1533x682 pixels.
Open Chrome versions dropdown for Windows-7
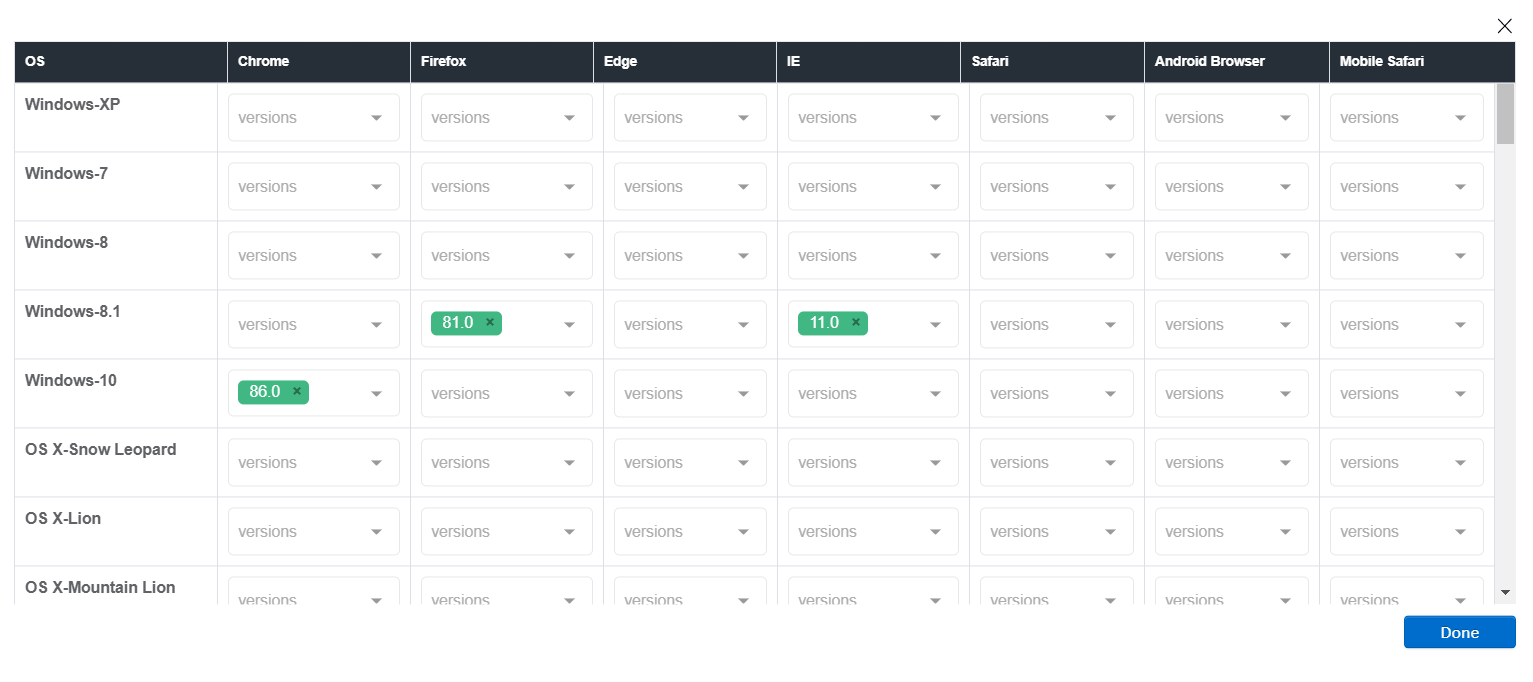point(314,187)
